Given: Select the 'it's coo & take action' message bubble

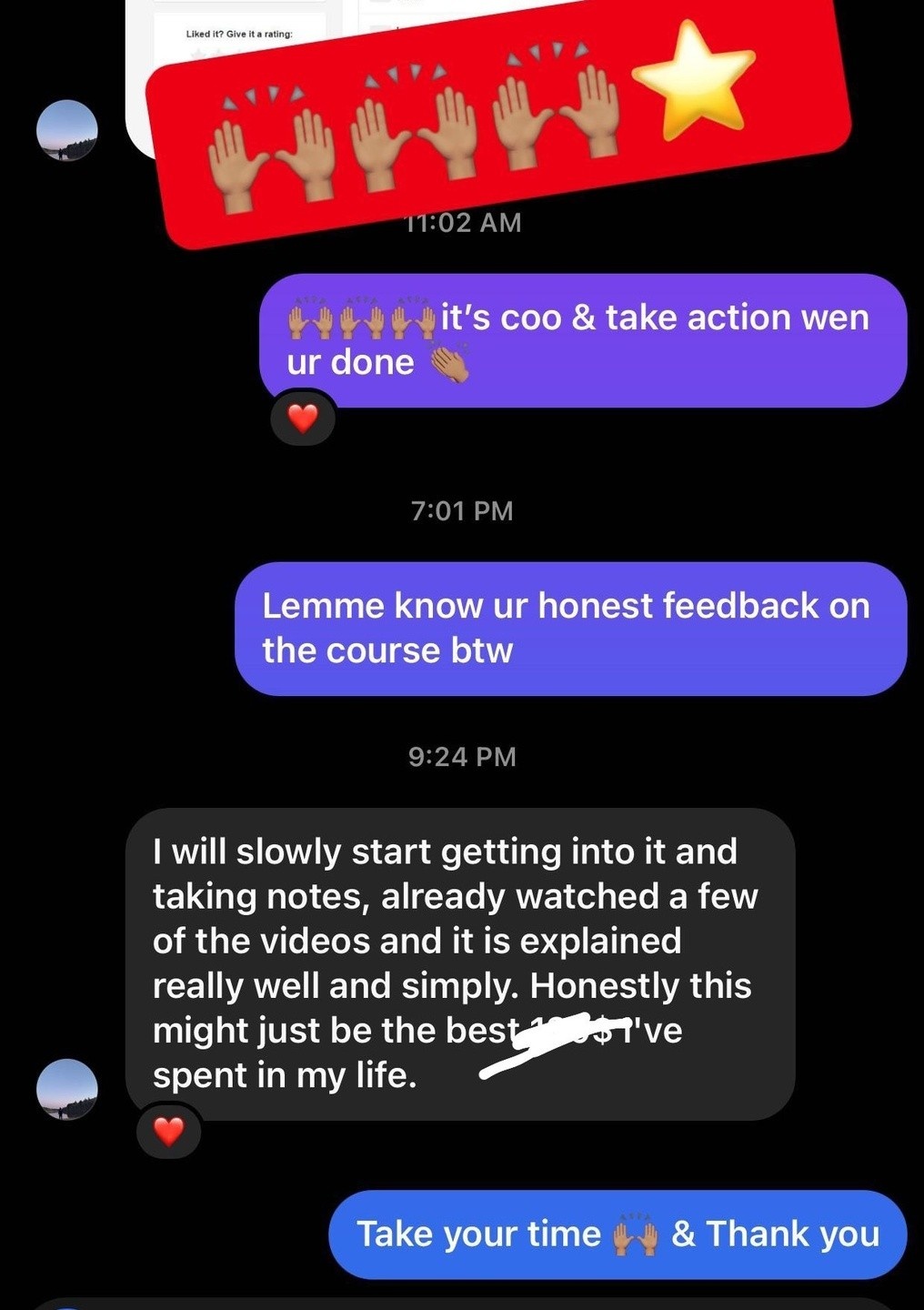Looking at the screenshot, I should 583,340.
